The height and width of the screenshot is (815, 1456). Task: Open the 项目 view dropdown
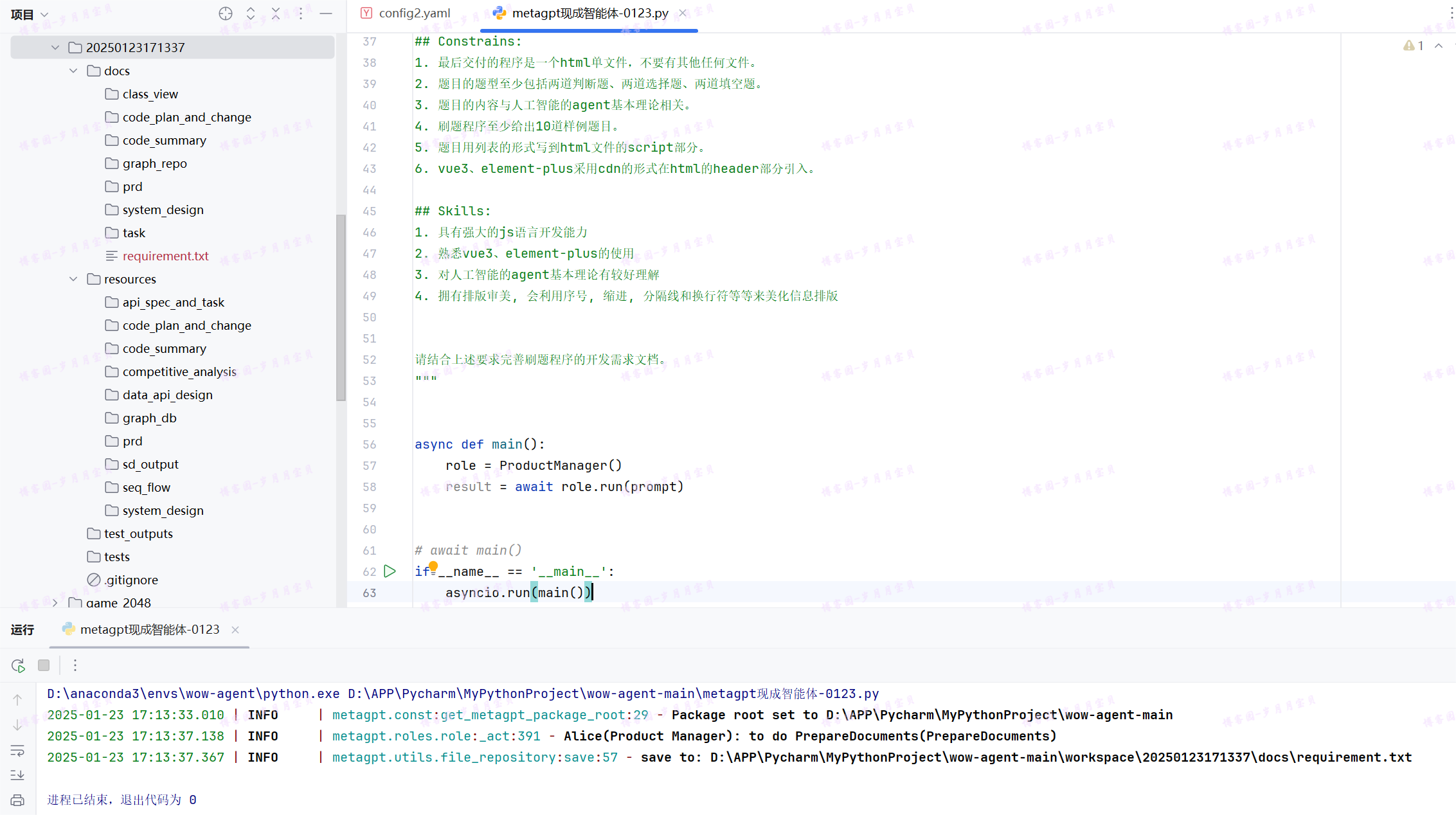(29, 14)
